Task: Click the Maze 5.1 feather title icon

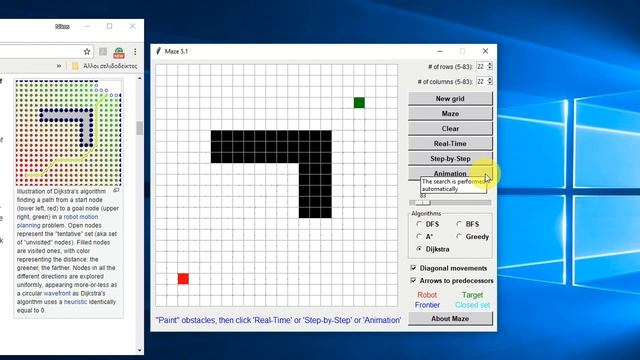Action: tap(158, 51)
